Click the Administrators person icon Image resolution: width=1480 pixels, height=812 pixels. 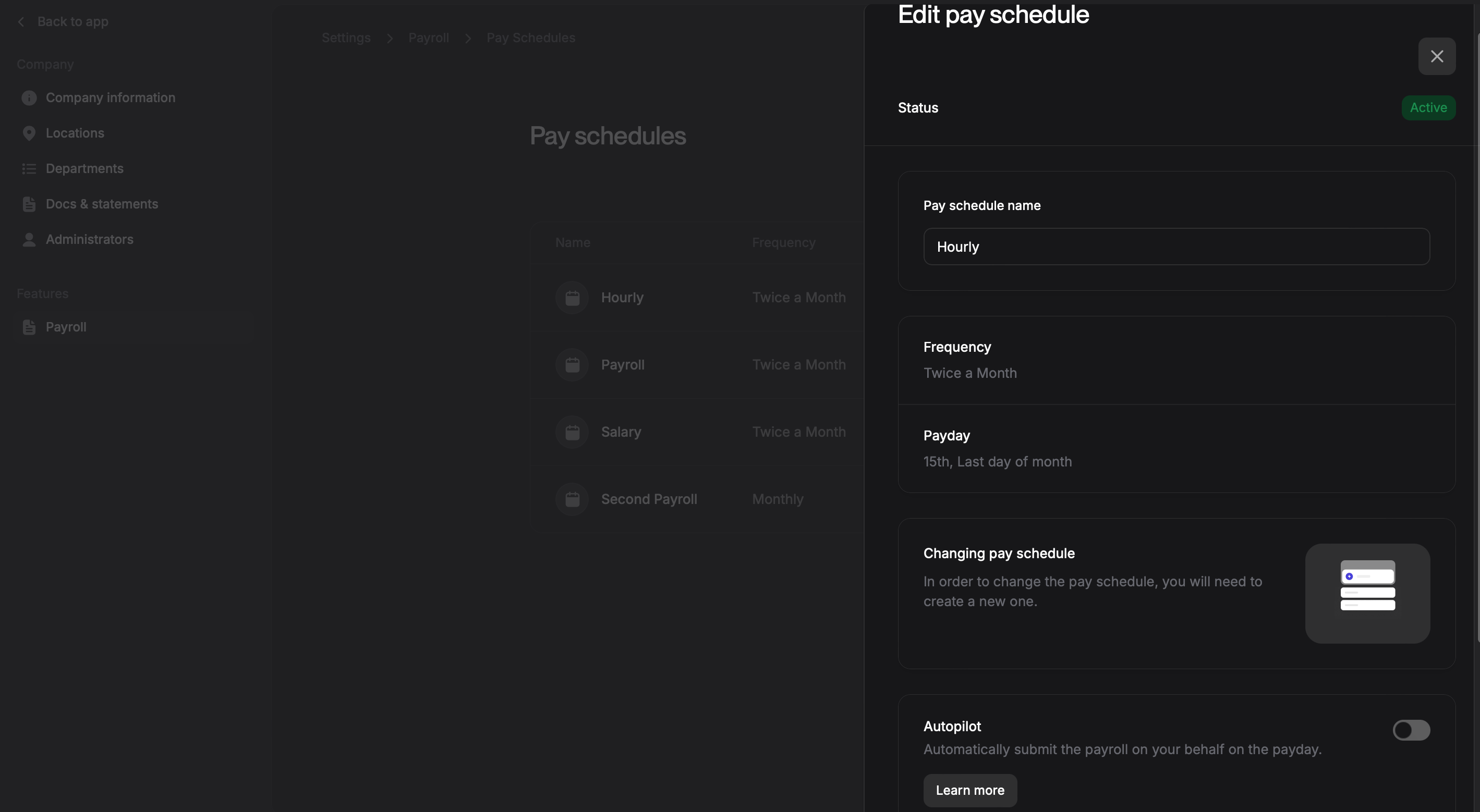[x=29, y=239]
